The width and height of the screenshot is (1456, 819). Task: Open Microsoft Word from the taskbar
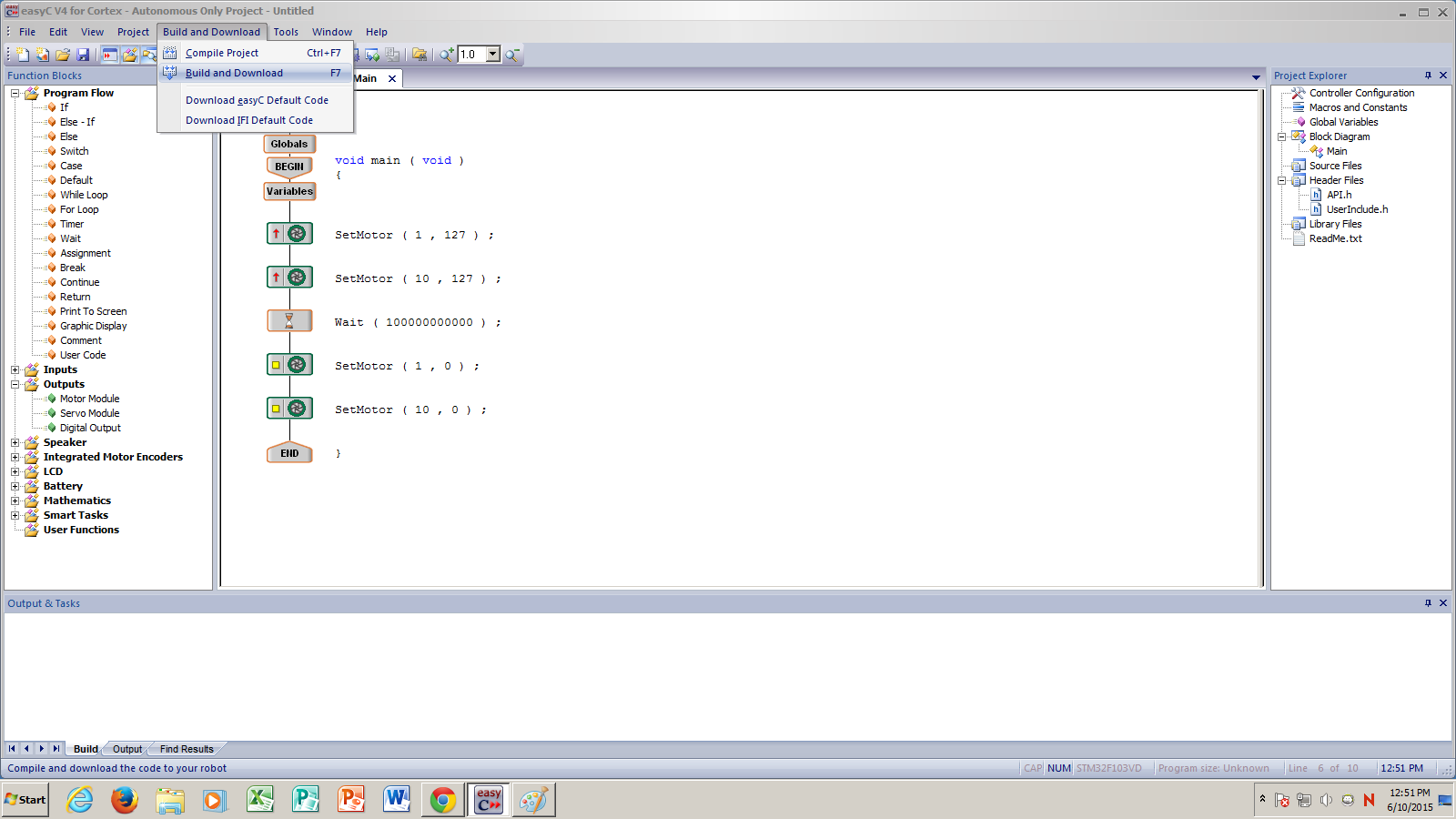pyautogui.click(x=397, y=800)
